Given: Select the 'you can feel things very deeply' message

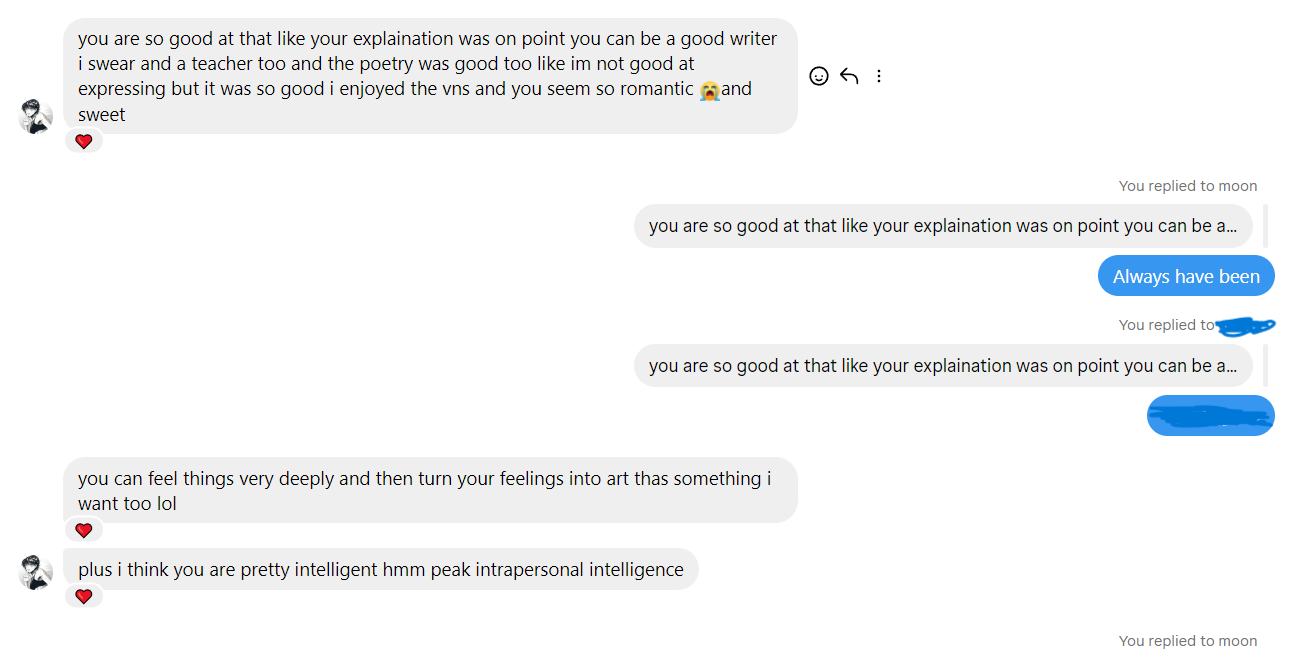Looking at the screenshot, I should pos(430,490).
